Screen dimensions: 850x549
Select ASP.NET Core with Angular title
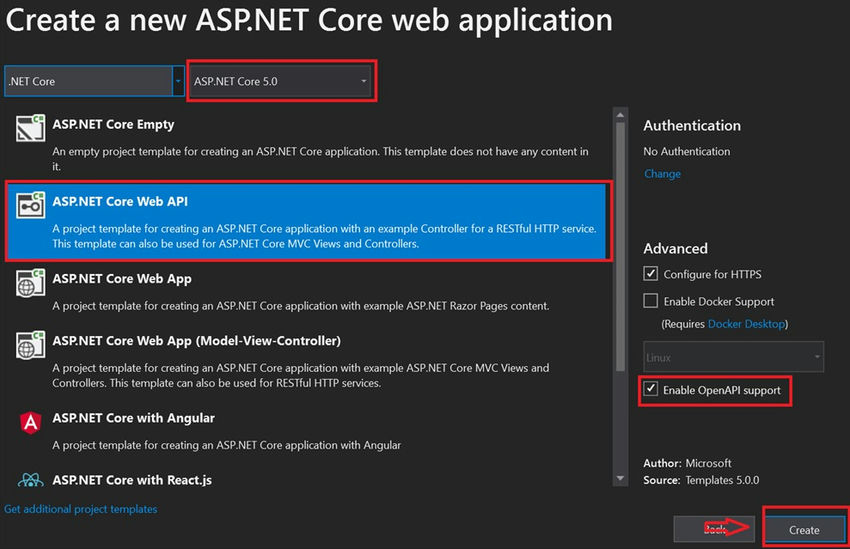point(133,418)
